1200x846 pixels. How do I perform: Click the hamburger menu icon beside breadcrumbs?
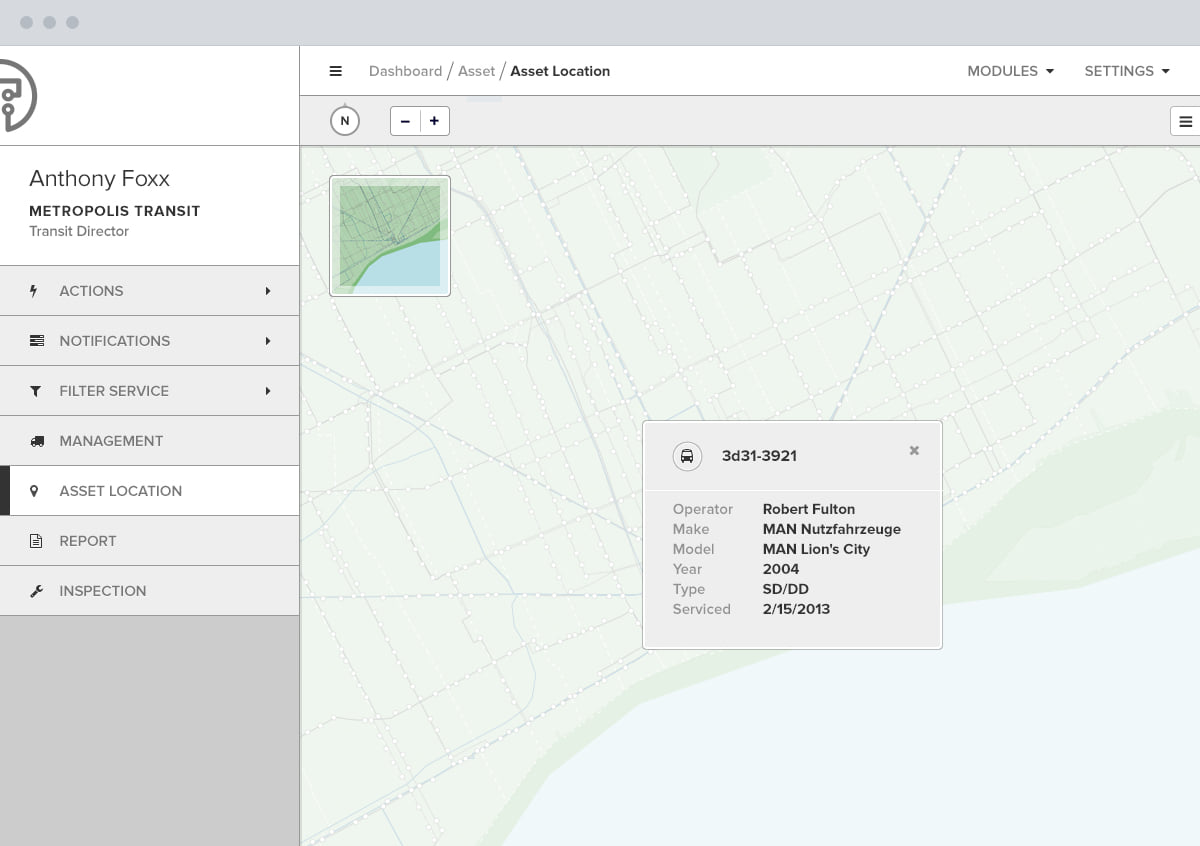coord(336,71)
